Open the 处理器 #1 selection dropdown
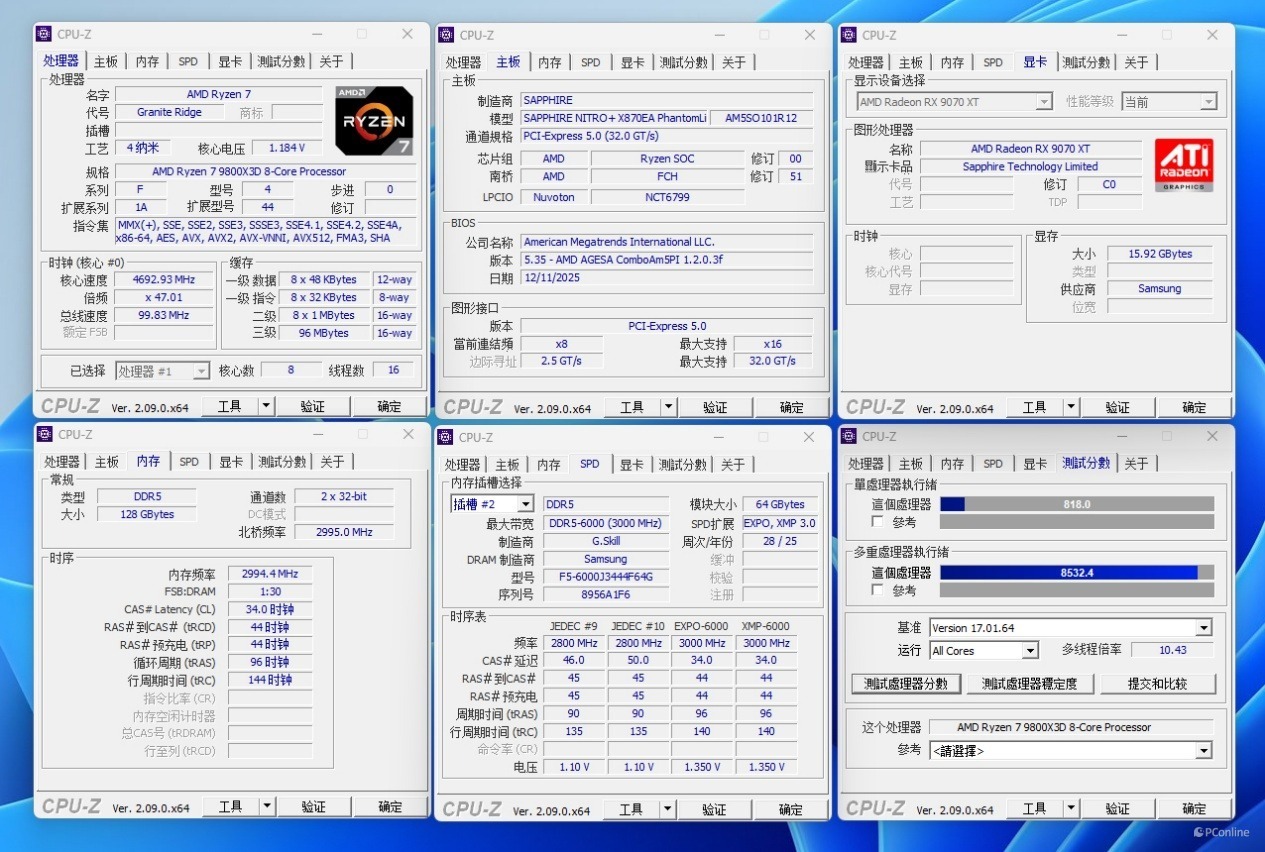This screenshot has height=852, width=1265. click(x=162, y=371)
